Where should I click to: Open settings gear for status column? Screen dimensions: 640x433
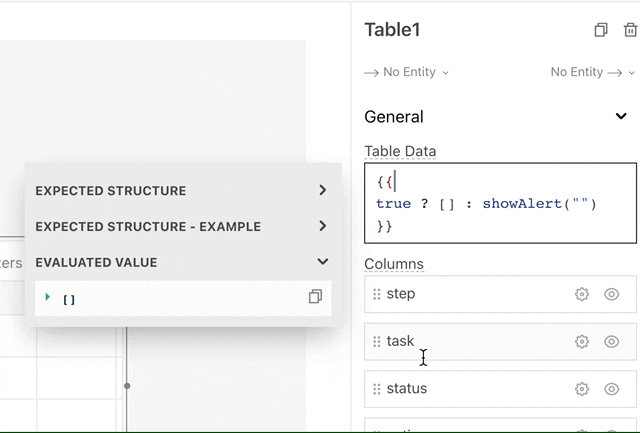point(582,389)
